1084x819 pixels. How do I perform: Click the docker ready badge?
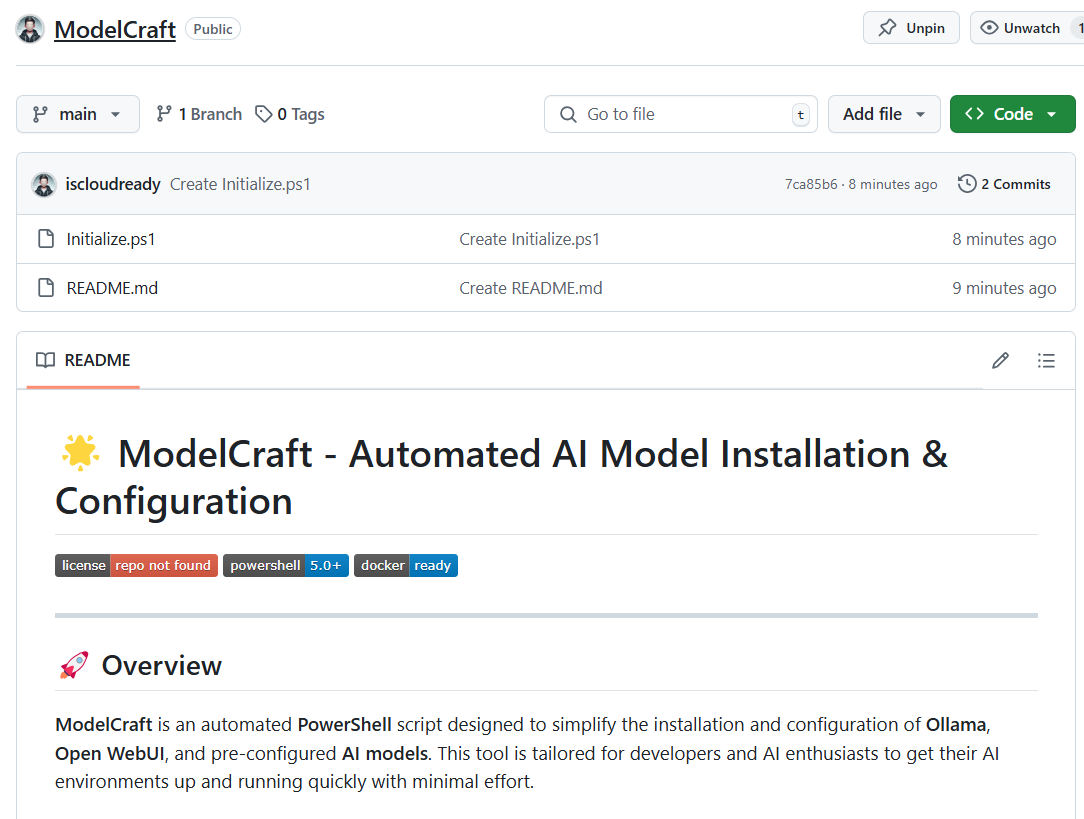(406, 565)
